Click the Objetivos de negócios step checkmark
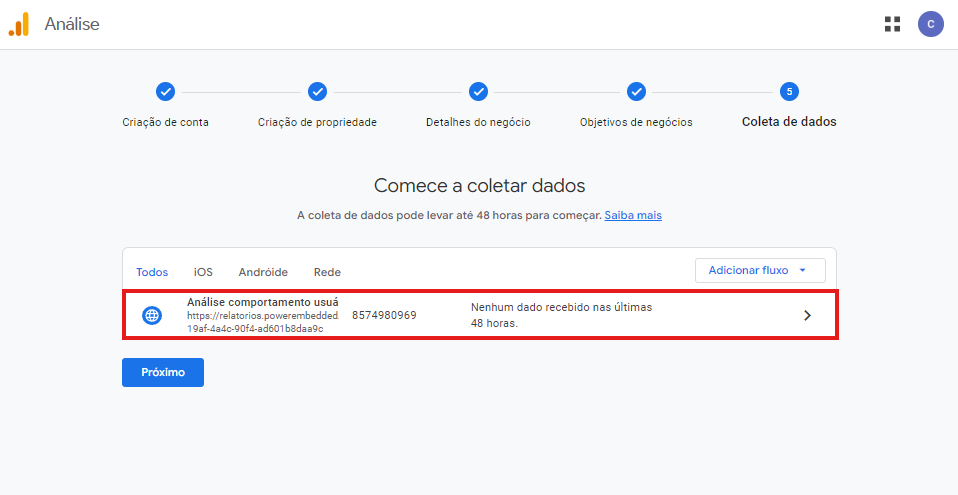The image size is (958, 495). pyautogui.click(x=636, y=92)
